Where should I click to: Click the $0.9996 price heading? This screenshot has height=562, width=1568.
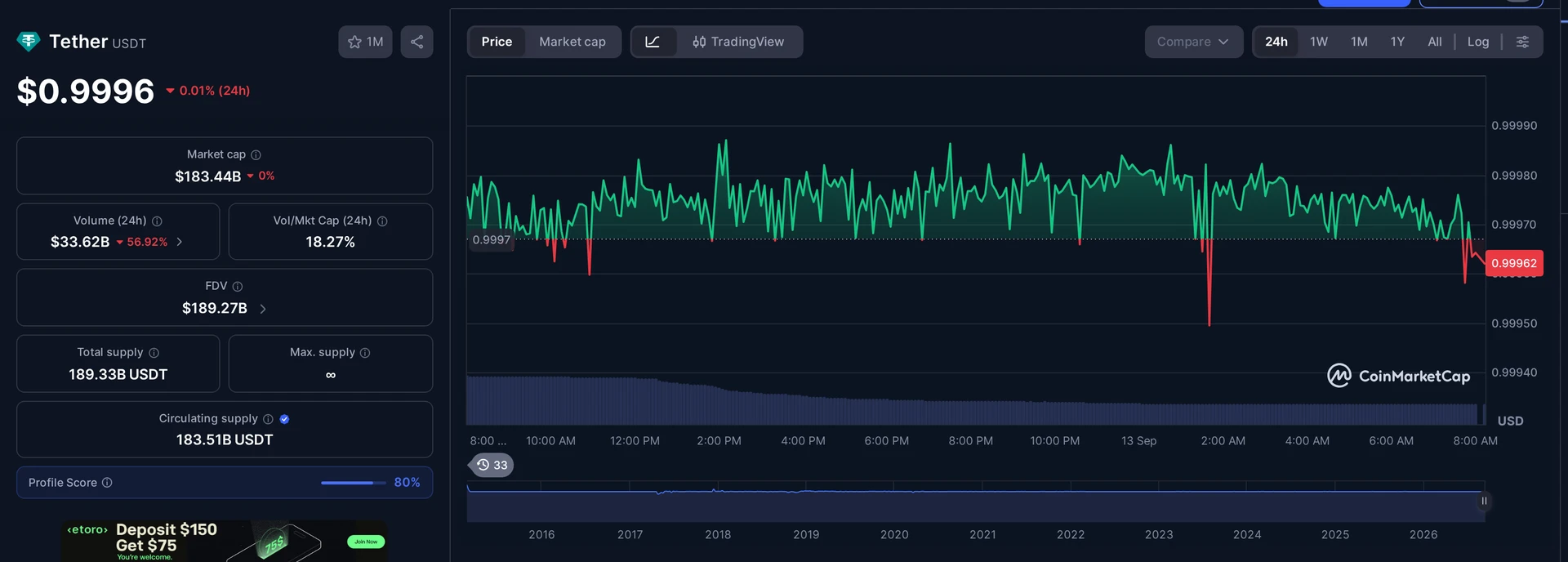[86, 91]
